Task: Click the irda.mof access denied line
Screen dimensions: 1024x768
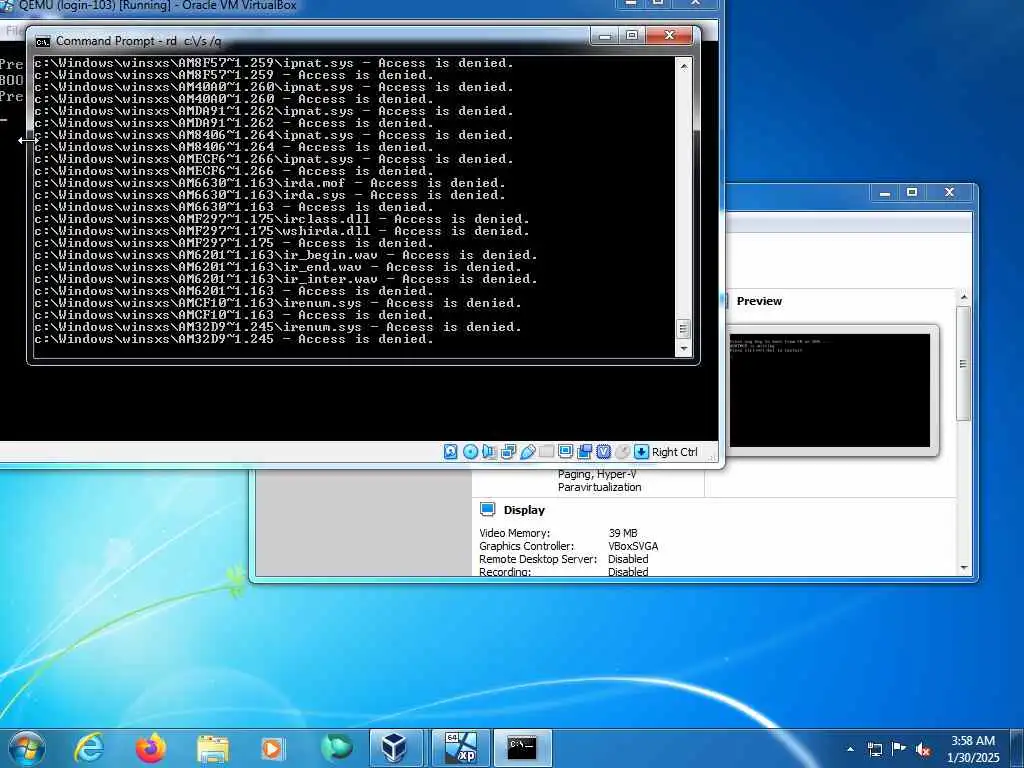Action: 270,183
